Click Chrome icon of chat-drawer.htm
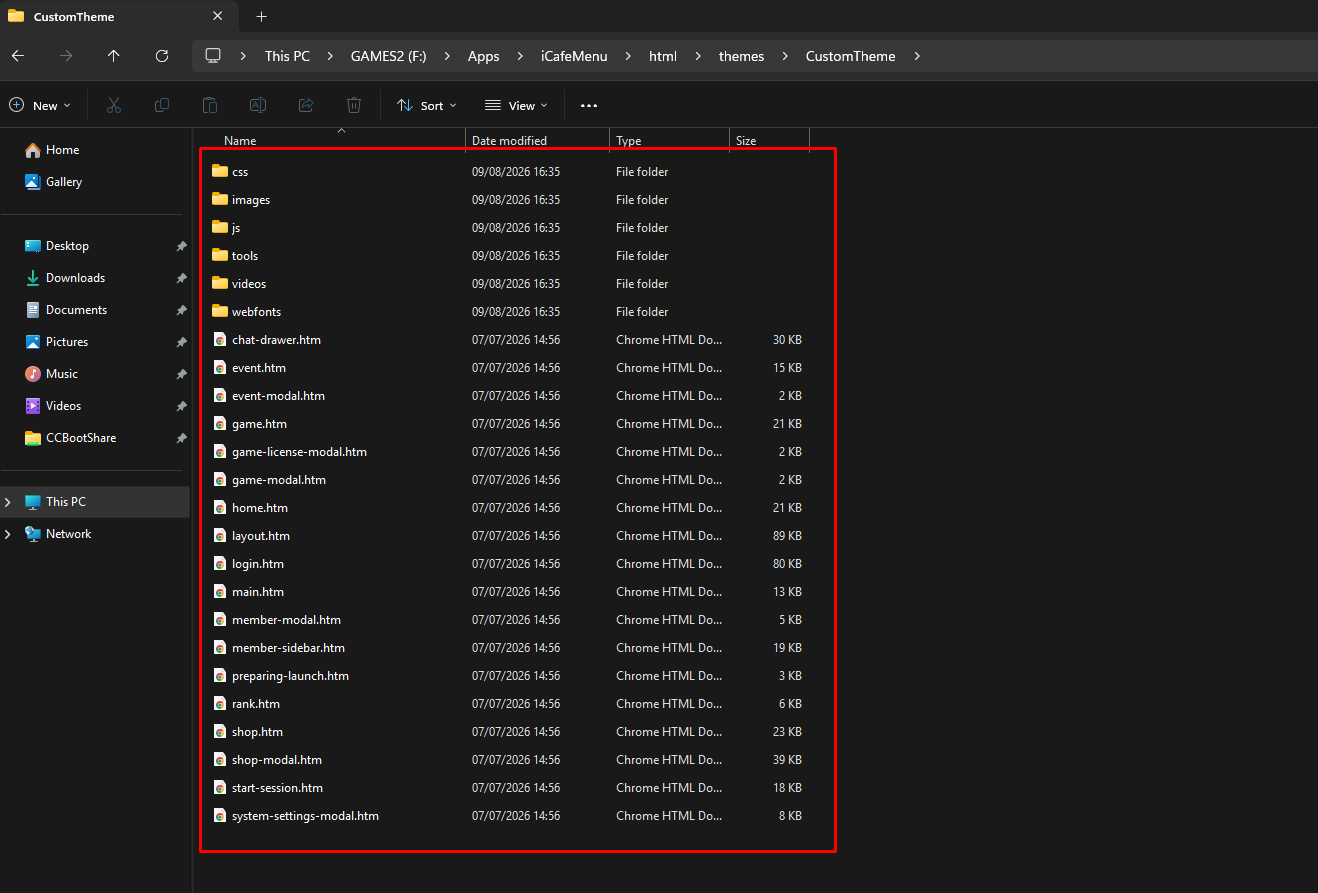This screenshot has width=1318, height=893. click(220, 340)
